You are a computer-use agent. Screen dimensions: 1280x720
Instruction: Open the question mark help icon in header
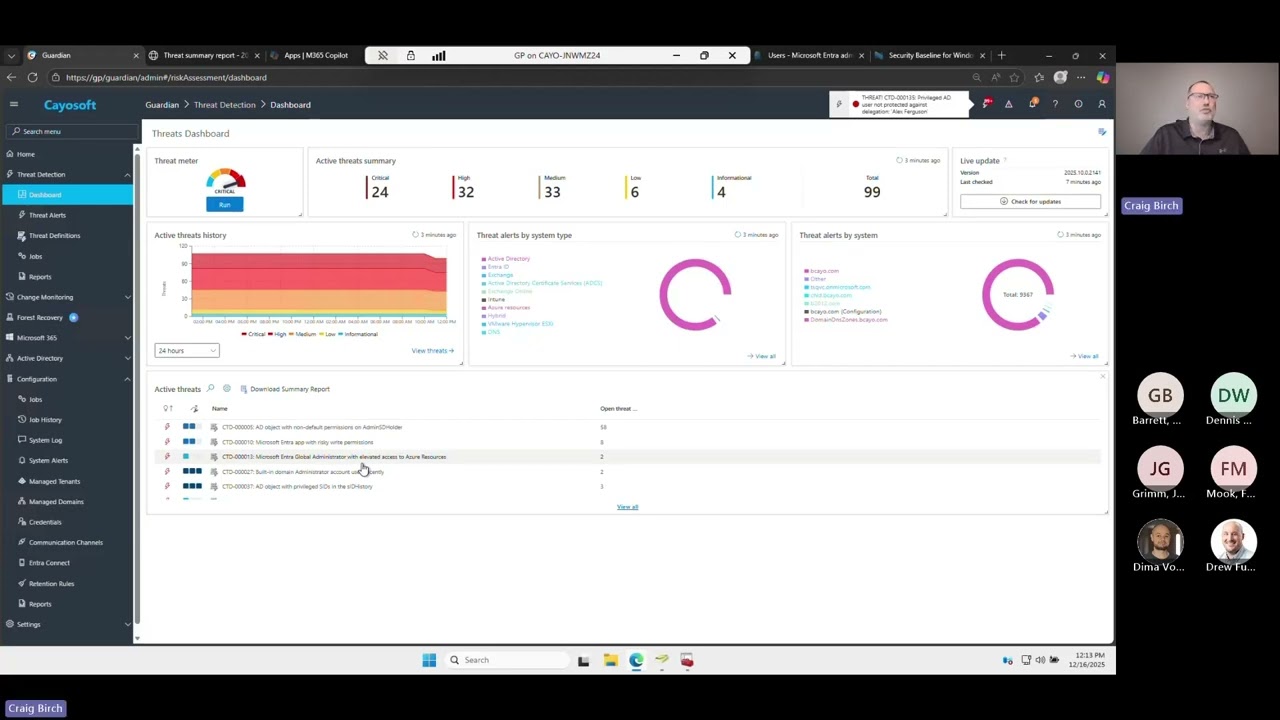click(x=1055, y=104)
